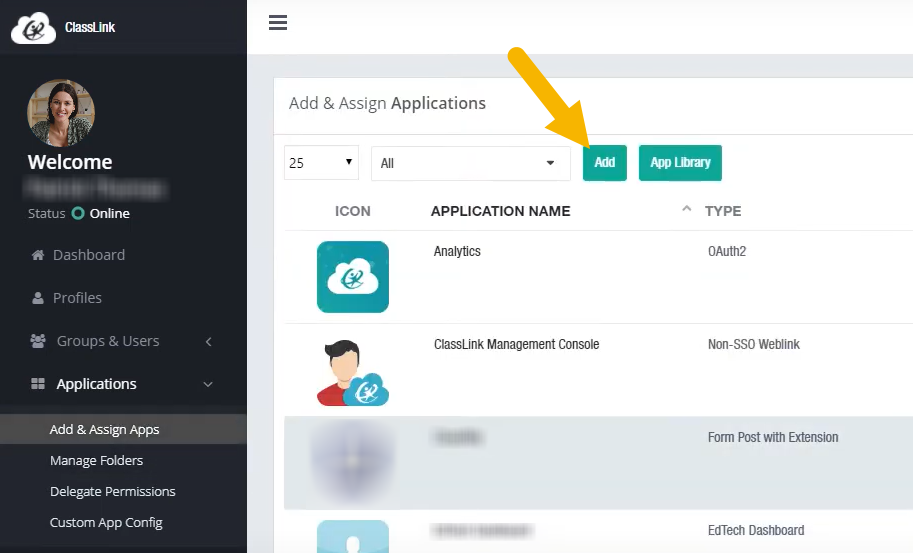Click the ClassLink Management Console icon
This screenshot has height=553, width=913.
pos(353,373)
